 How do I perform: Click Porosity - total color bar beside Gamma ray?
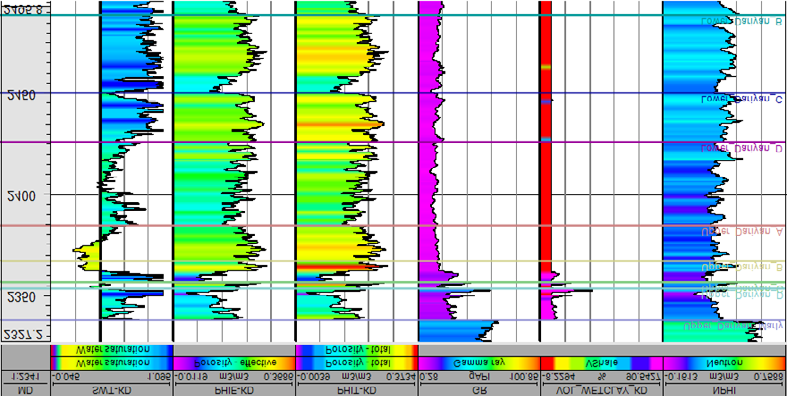coord(356,363)
